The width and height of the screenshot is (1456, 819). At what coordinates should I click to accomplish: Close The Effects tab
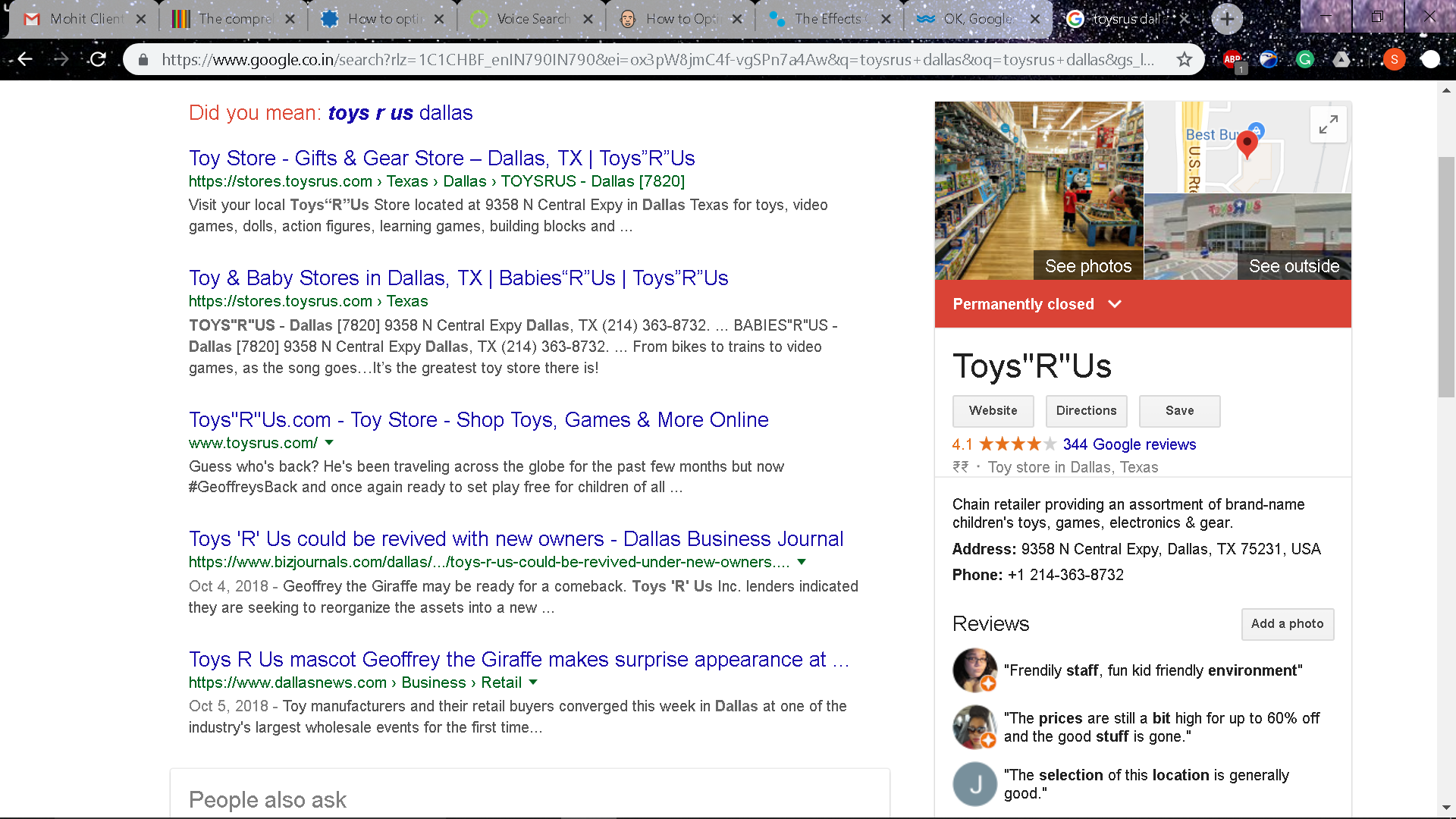click(886, 19)
